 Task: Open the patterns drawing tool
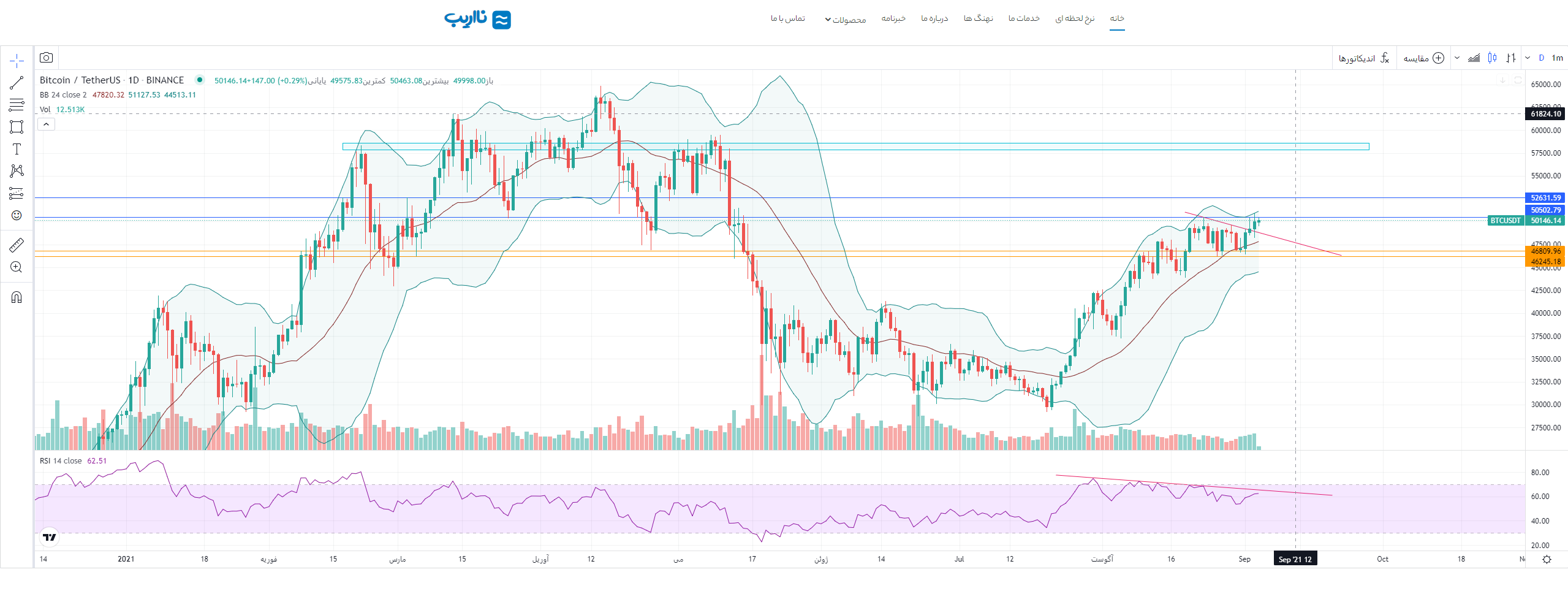17,171
